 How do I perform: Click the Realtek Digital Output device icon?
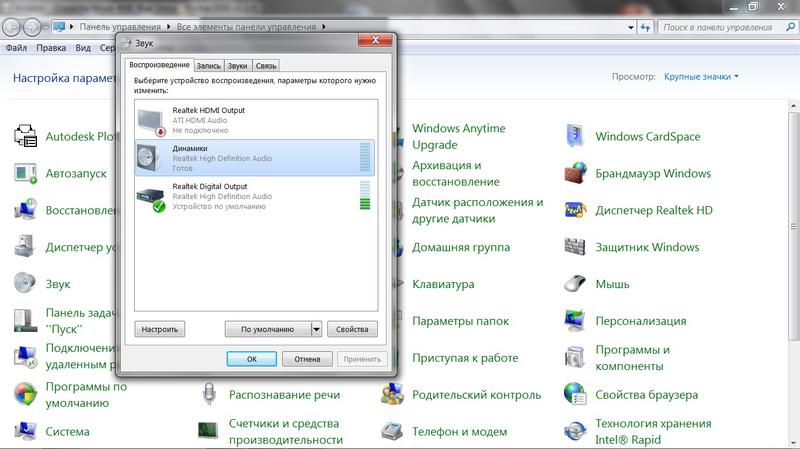pyautogui.click(x=153, y=196)
